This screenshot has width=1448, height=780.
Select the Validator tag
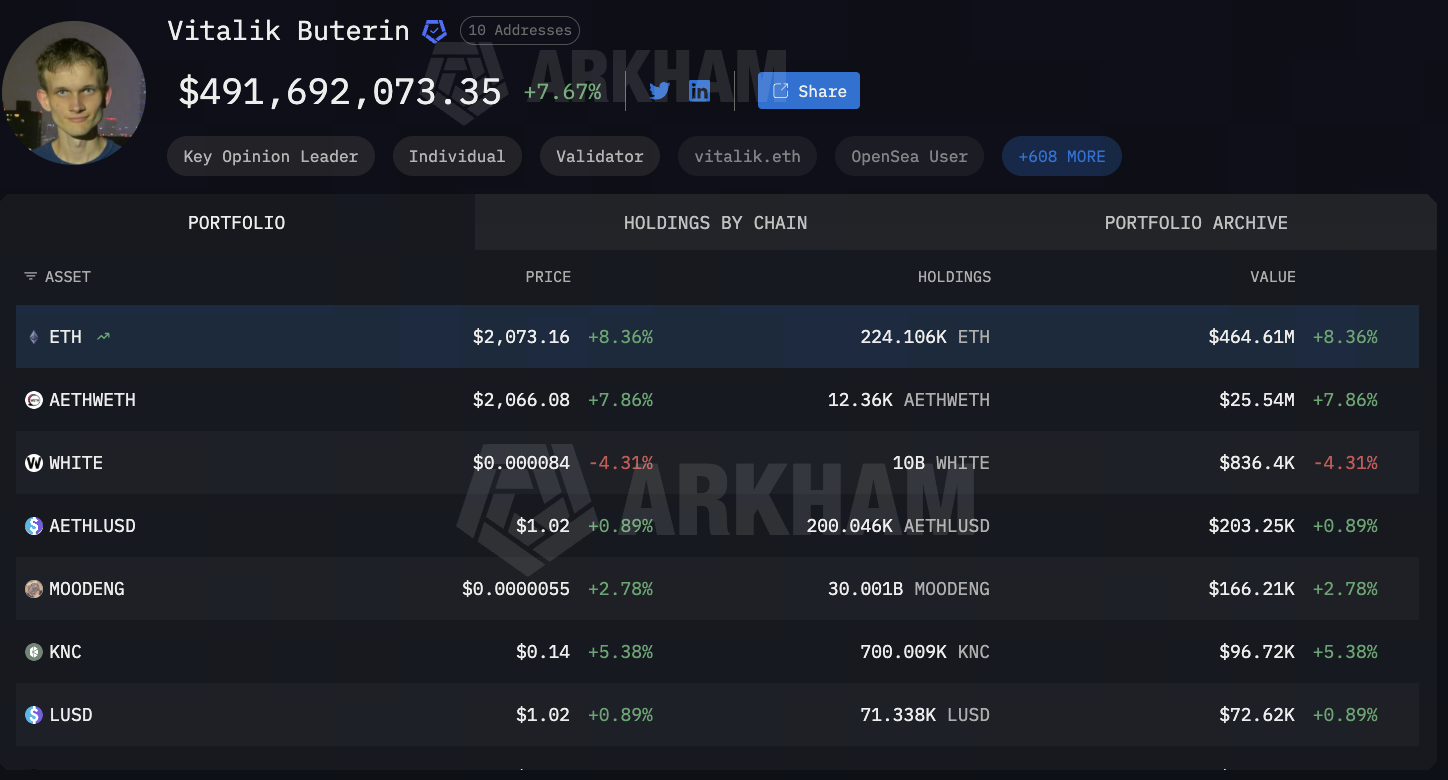tap(600, 156)
